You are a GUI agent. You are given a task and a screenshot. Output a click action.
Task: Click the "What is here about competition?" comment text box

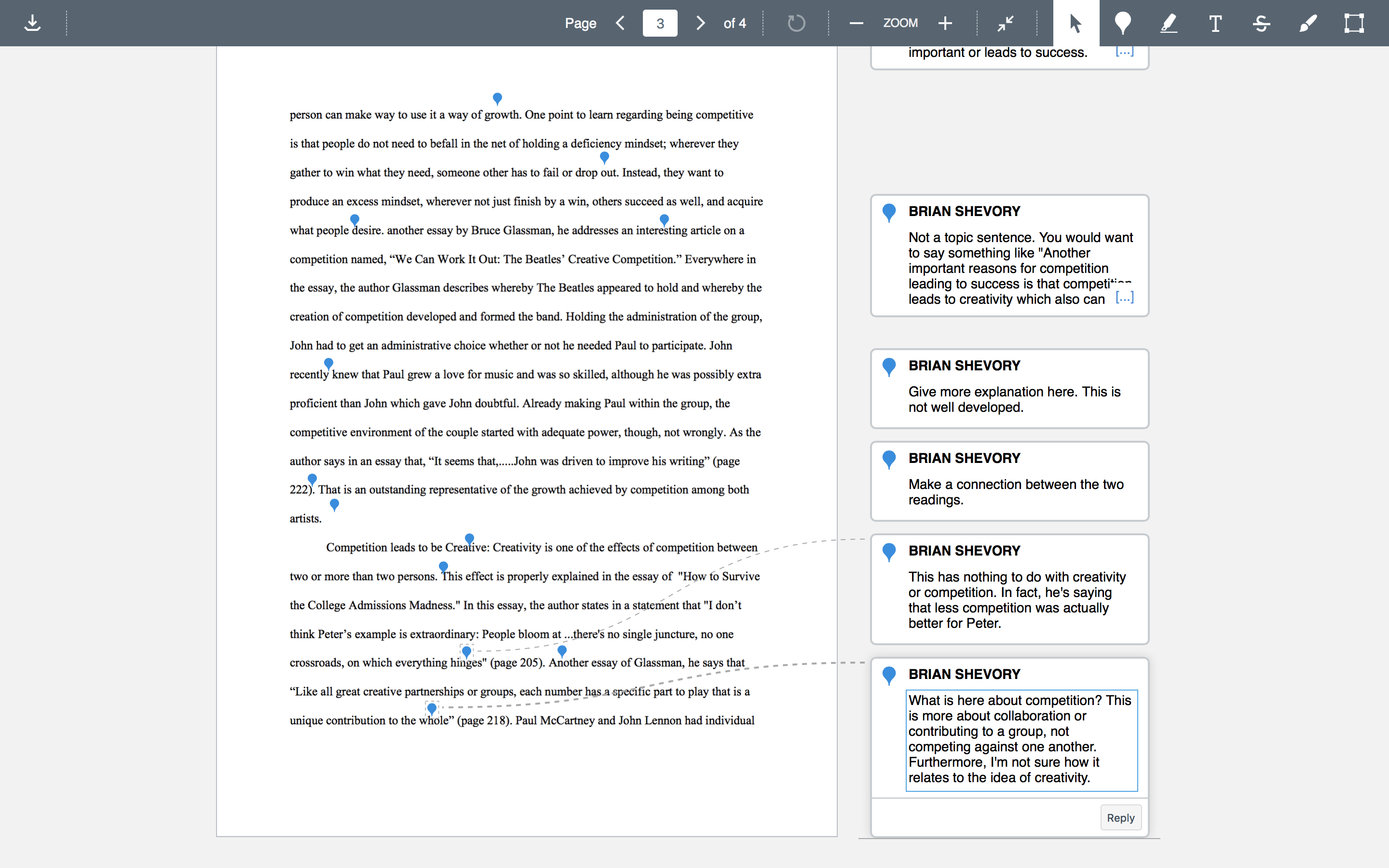[1021, 740]
